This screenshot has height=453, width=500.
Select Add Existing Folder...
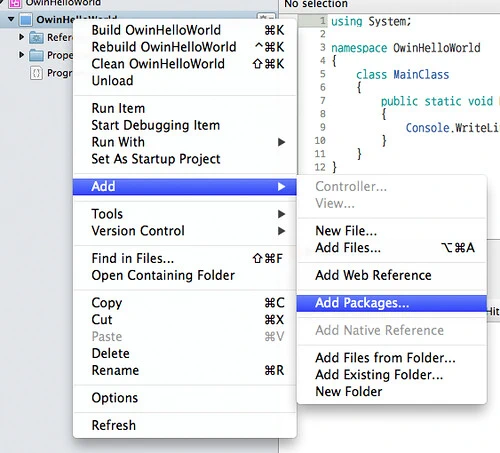click(x=392, y=375)
